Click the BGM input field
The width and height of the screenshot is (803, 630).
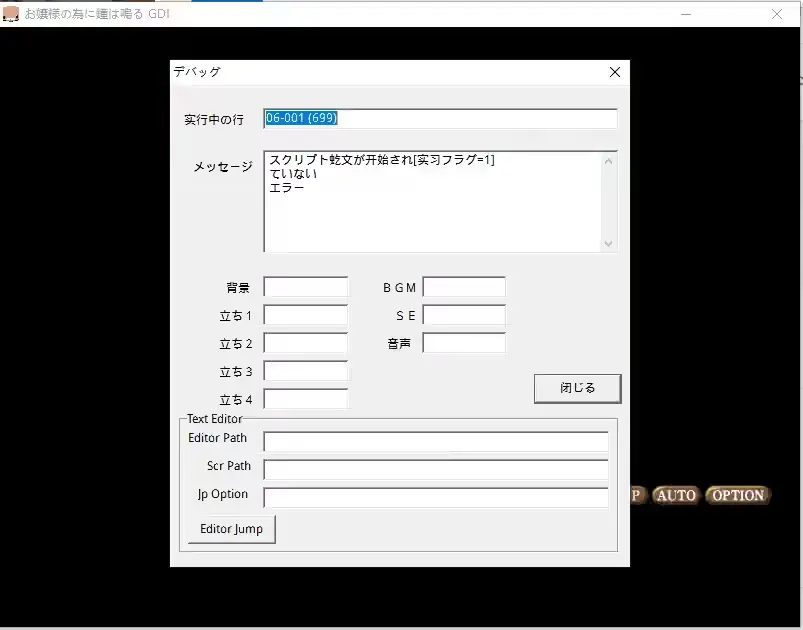pyautogui.click(x=464, y=287)
